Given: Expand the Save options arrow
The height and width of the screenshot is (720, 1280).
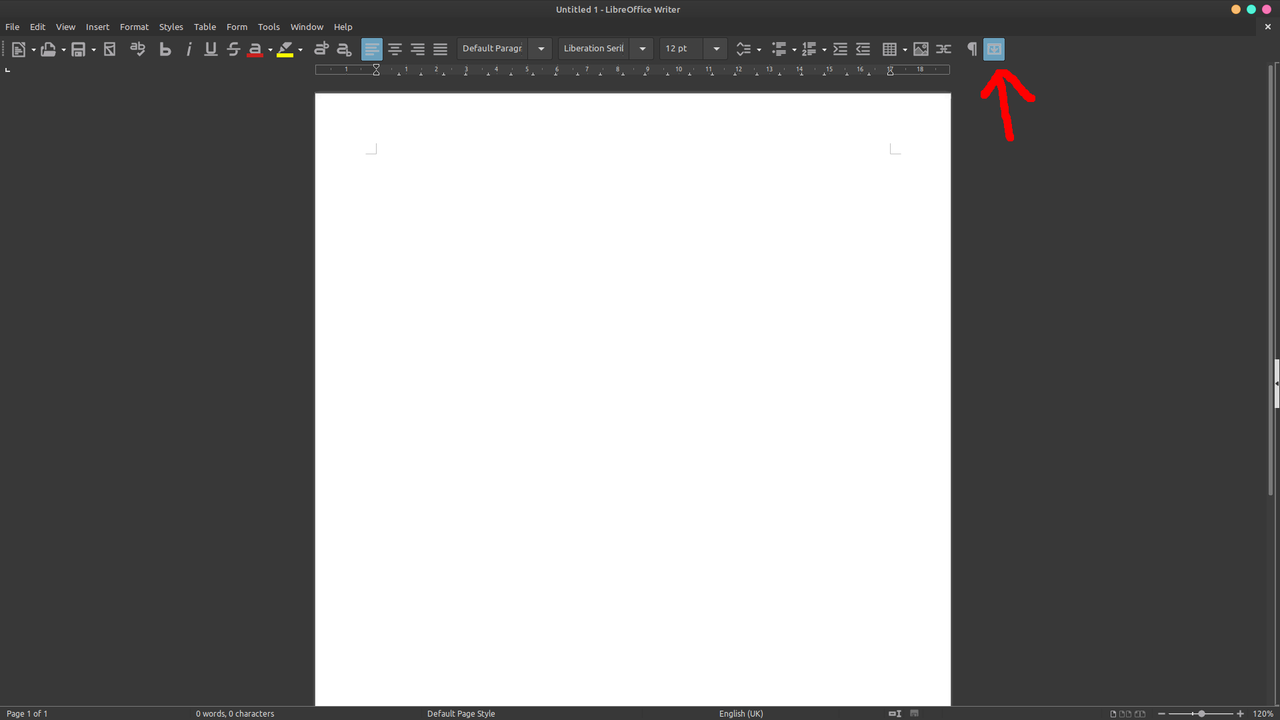Looking at the screenshot, I should coord(94,50).
